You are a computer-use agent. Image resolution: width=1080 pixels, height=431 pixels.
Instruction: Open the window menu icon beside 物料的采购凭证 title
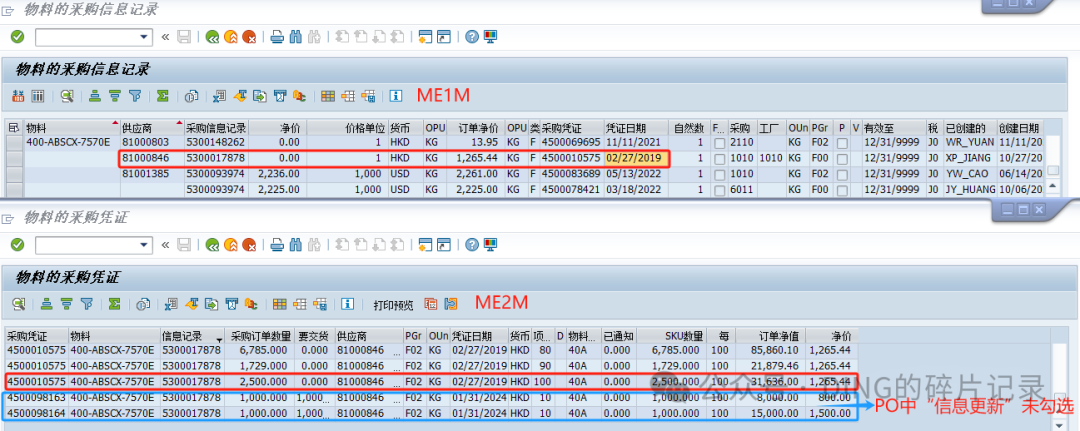click(x=8, y=219)
